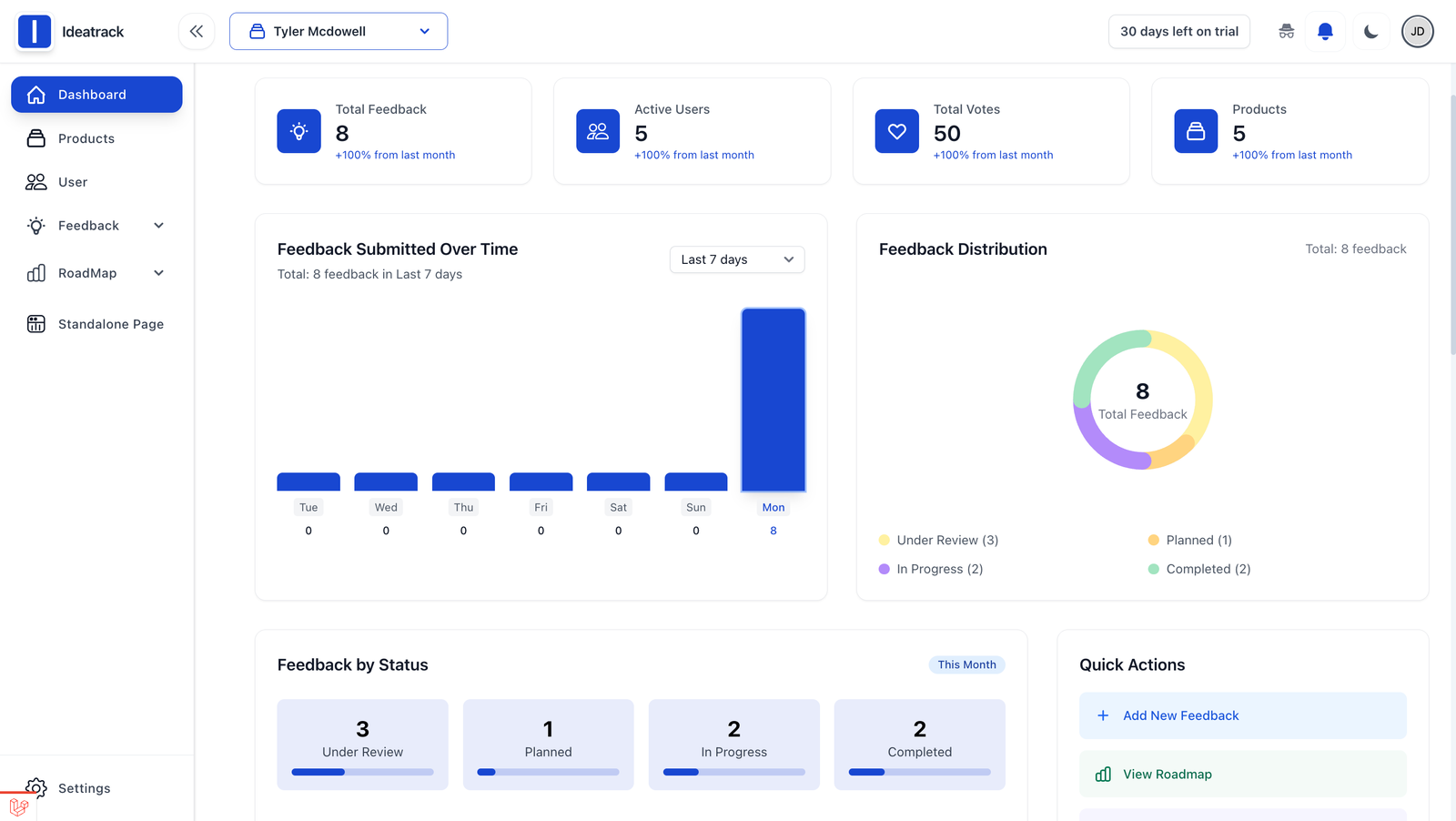Click the Total Feedback lightbulb icon
The image size is (1456, 821).
298,132
